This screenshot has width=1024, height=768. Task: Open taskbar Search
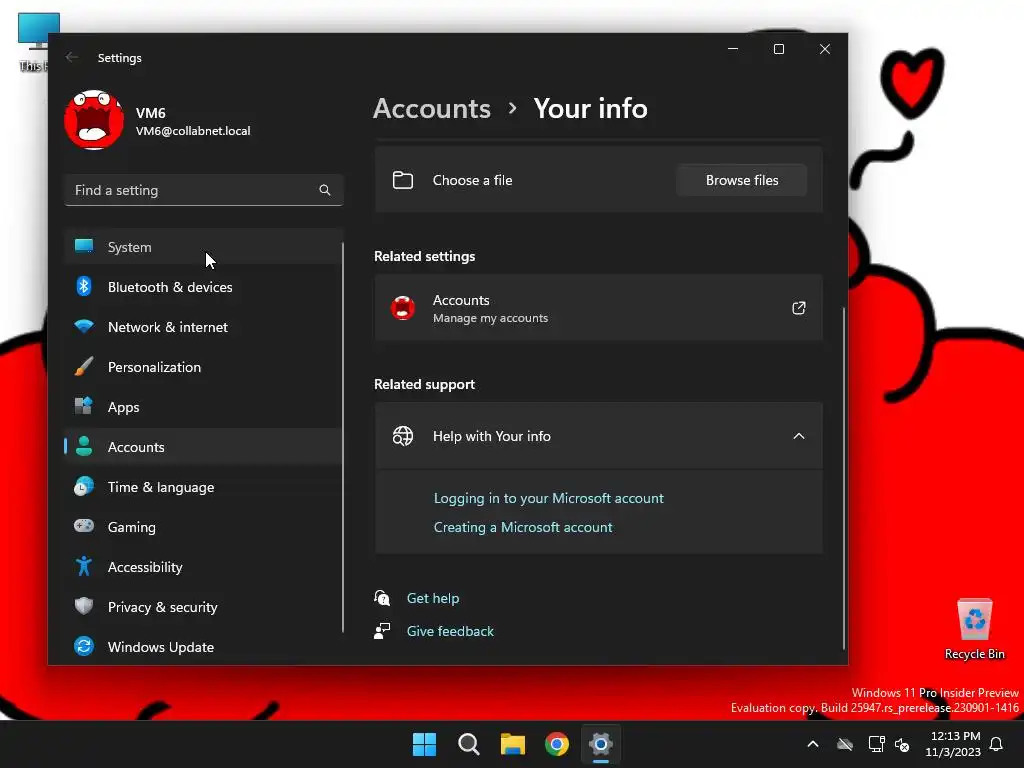click(468, 744)
